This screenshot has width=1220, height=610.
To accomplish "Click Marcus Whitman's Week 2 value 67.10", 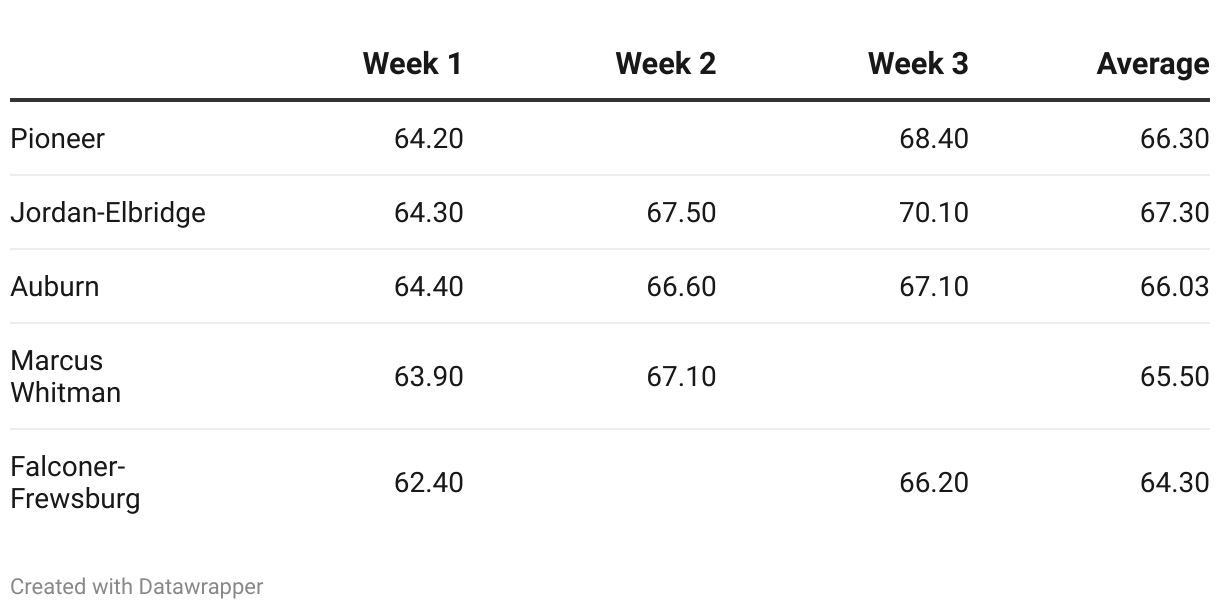I will pyautogui.click(x=681, y=377).
